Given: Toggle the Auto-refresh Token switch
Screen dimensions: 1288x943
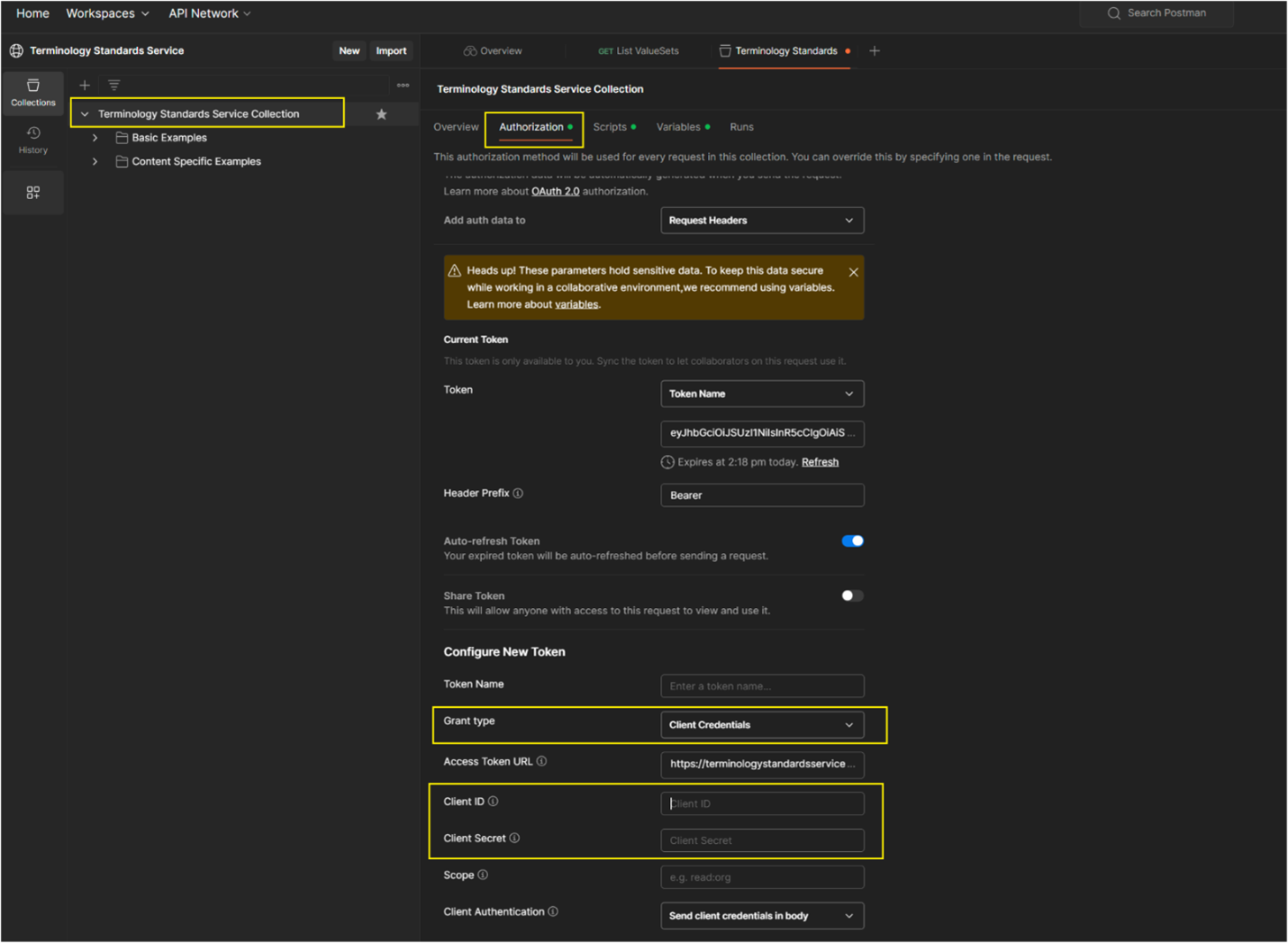Looking at the screenshot, I should tap(852, 541).
